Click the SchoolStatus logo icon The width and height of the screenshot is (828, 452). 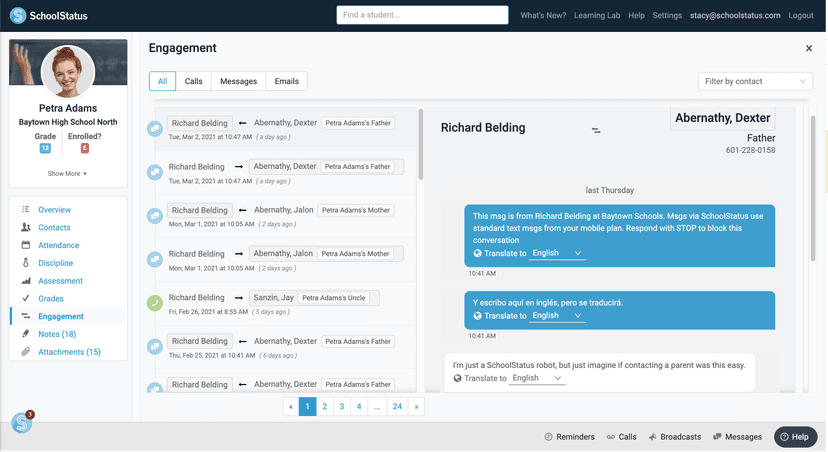coord(17,15)
